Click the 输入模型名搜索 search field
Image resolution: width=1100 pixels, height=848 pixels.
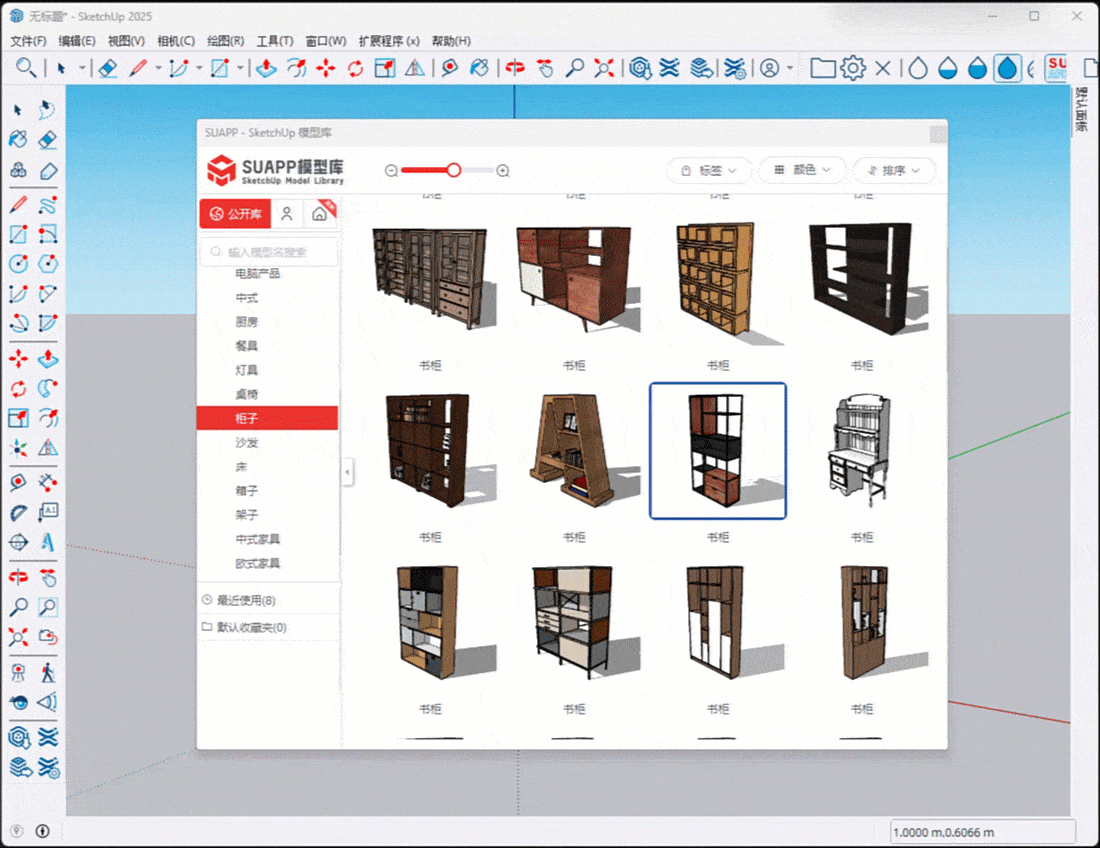coord(268,253)
